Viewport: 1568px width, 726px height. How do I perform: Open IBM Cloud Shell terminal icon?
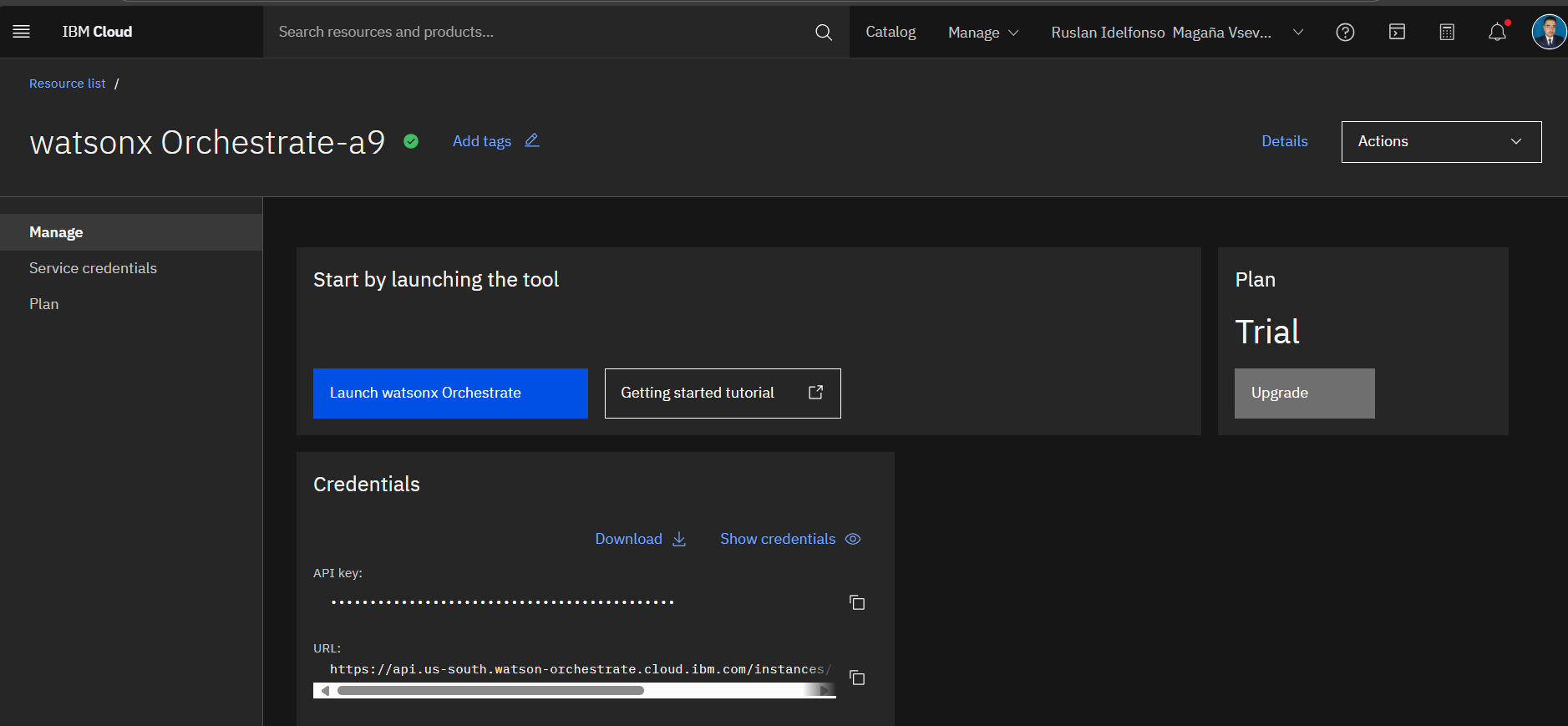coord(1397,32)
